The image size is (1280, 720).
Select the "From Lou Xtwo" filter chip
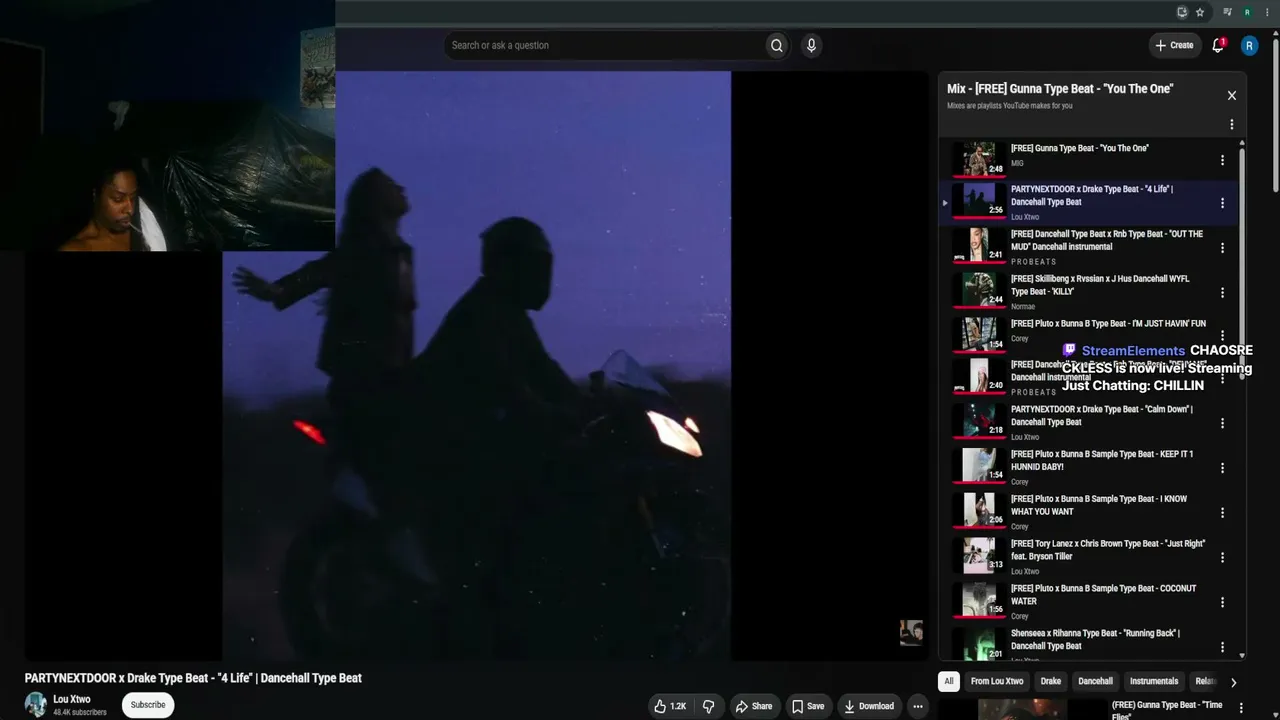point(997,681)
